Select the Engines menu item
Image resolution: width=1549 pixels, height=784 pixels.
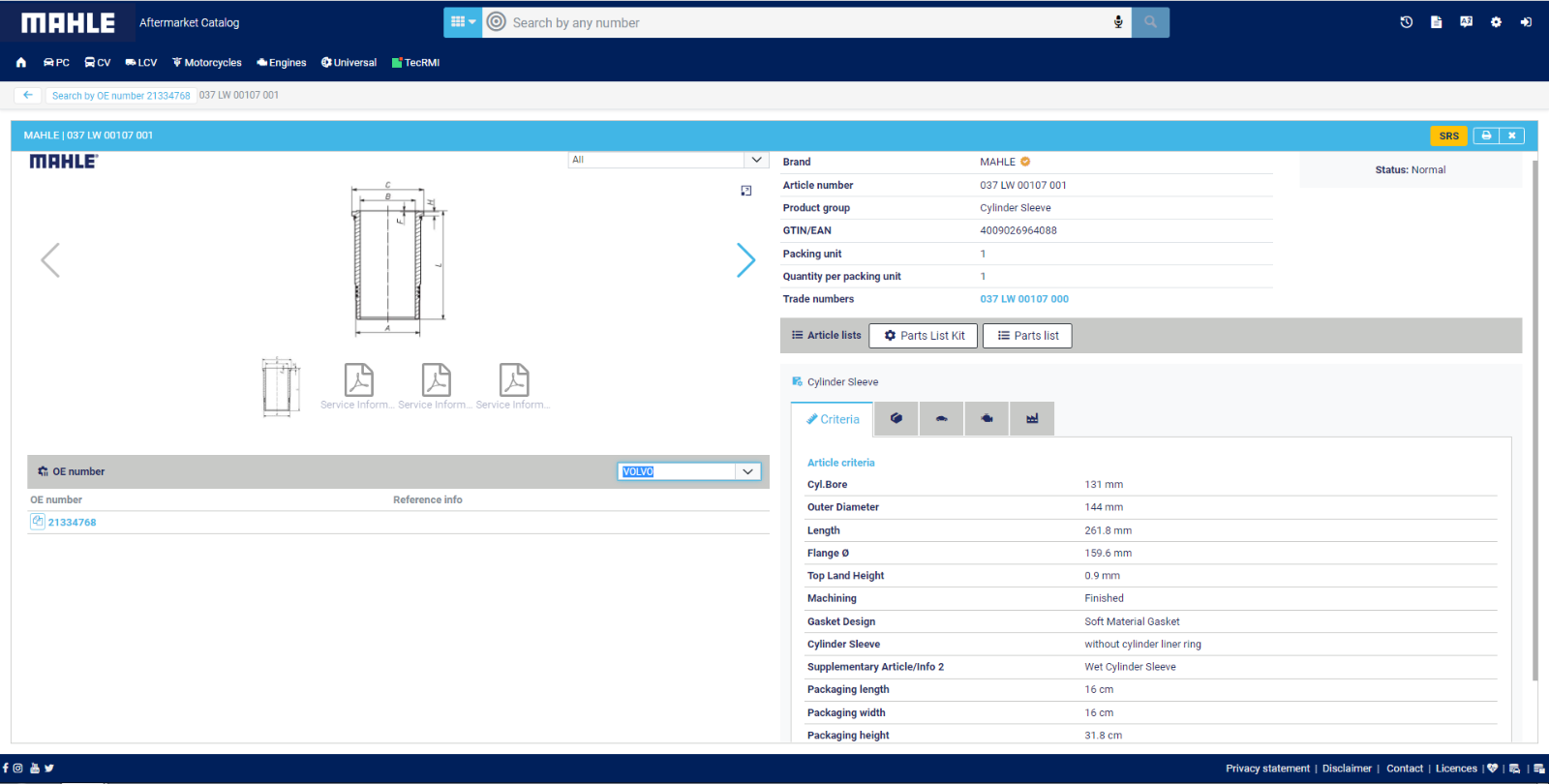point(282,63)
